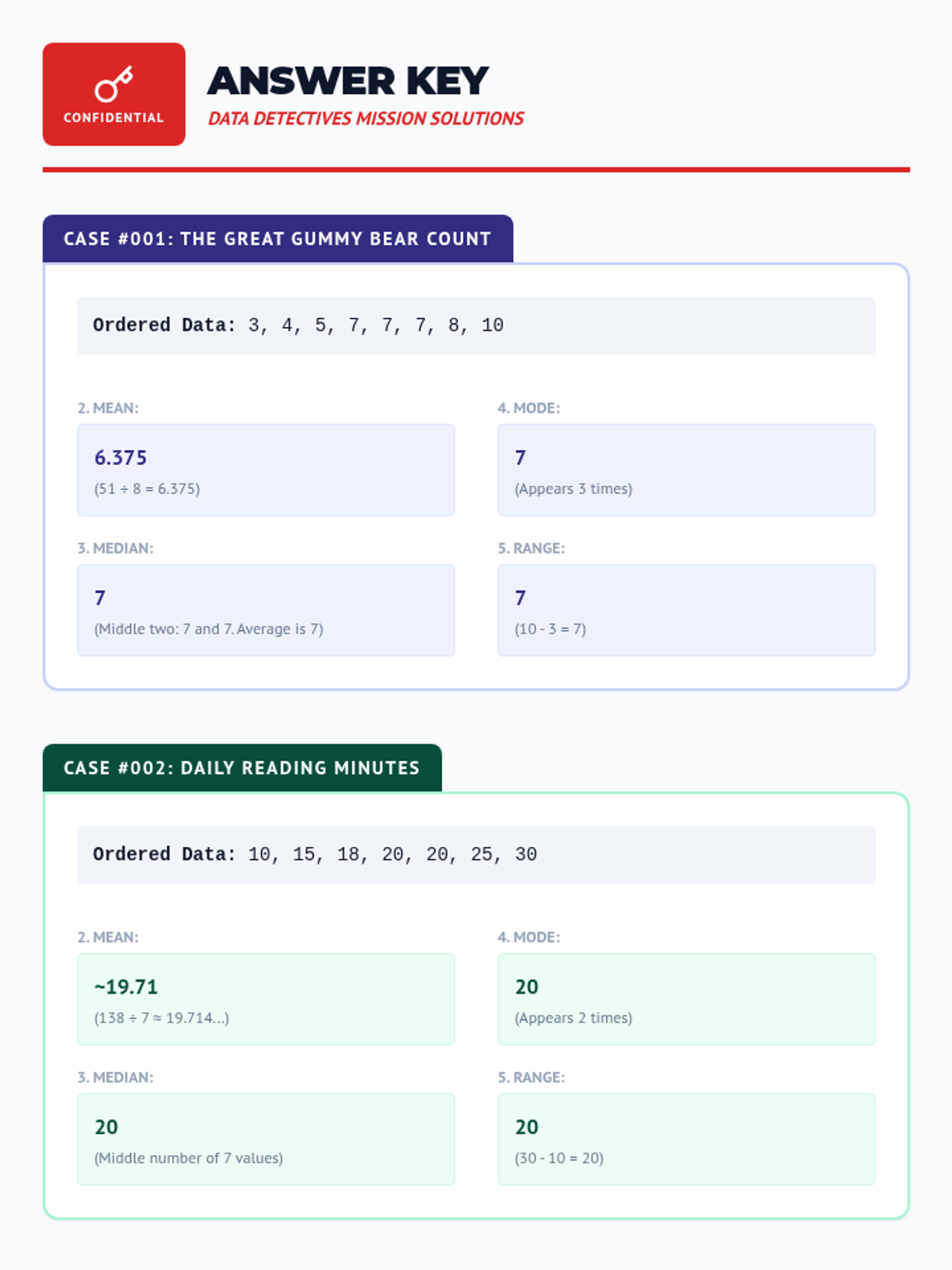Click the median box with Middle two explanation
The width and height of the screenshot is (952, 1270).
tap(266, 610)
